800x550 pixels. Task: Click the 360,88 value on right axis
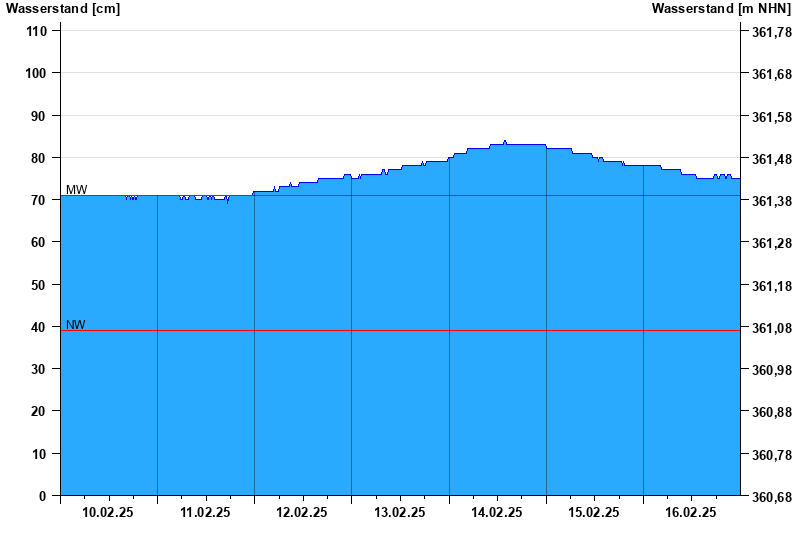(x=772, y=412)
